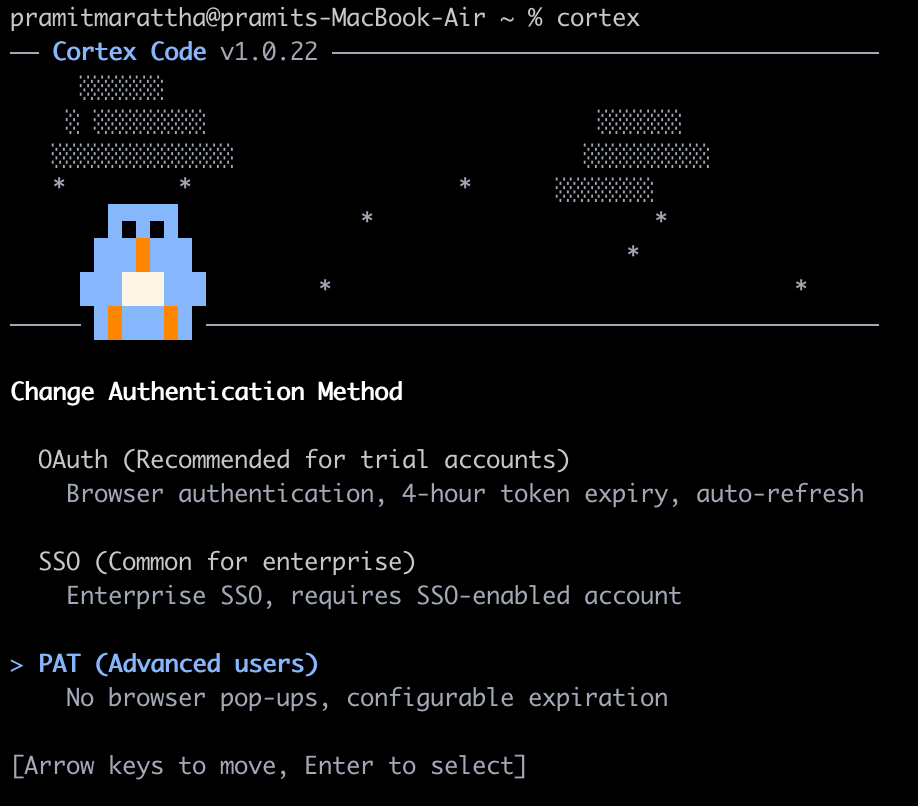
Task: Click the Change Authentication Method heading
Action: point(205,391)
